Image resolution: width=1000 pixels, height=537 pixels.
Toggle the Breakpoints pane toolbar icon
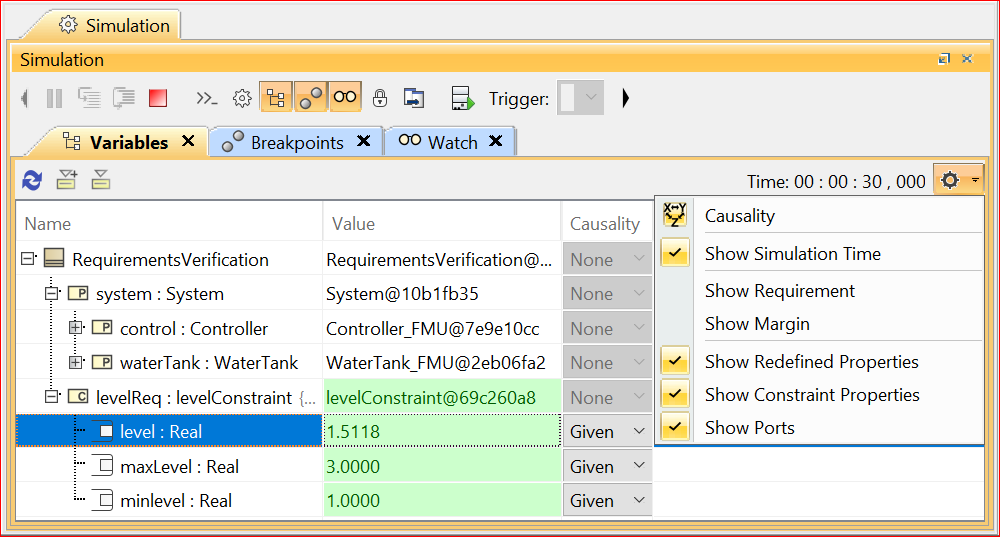310,98
